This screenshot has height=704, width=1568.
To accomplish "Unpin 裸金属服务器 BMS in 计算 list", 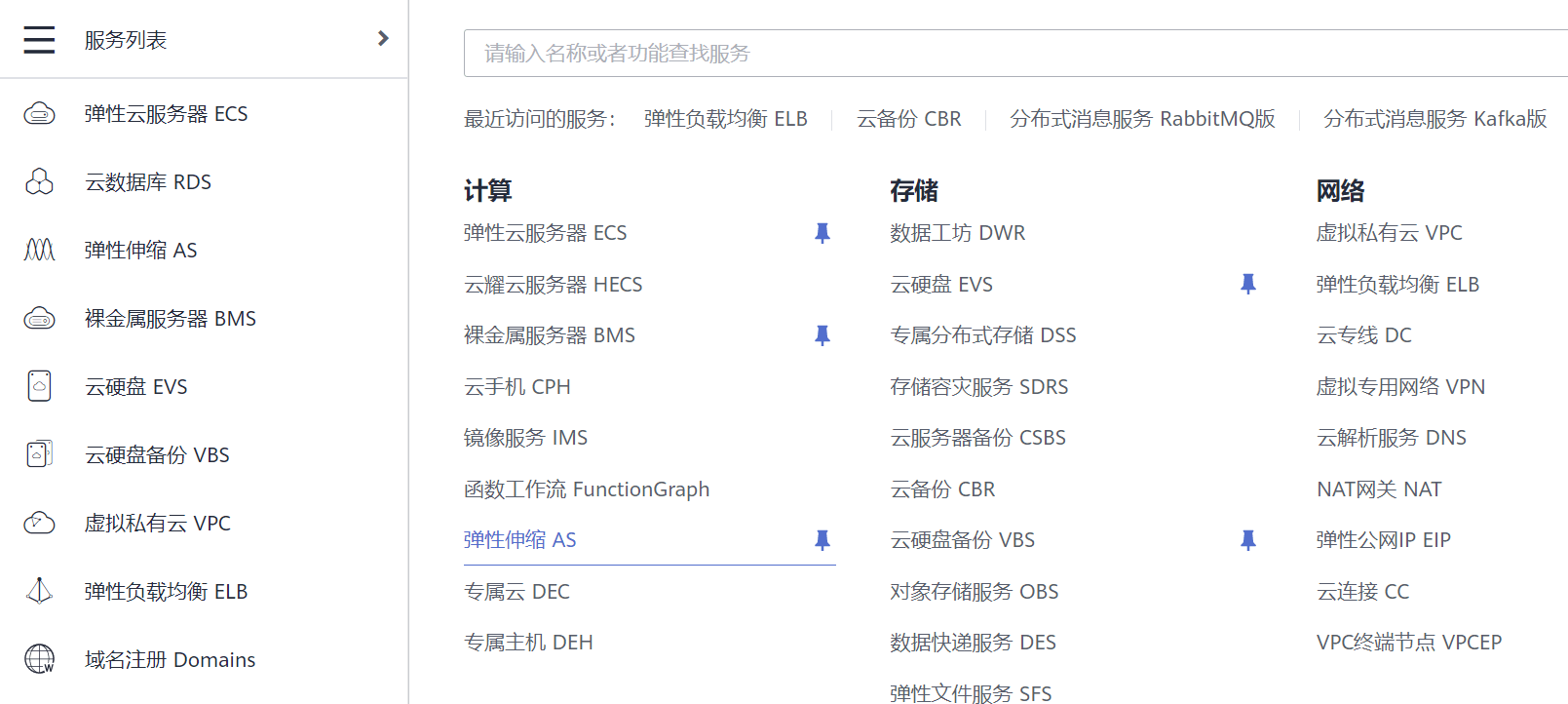I will [822, 335].
